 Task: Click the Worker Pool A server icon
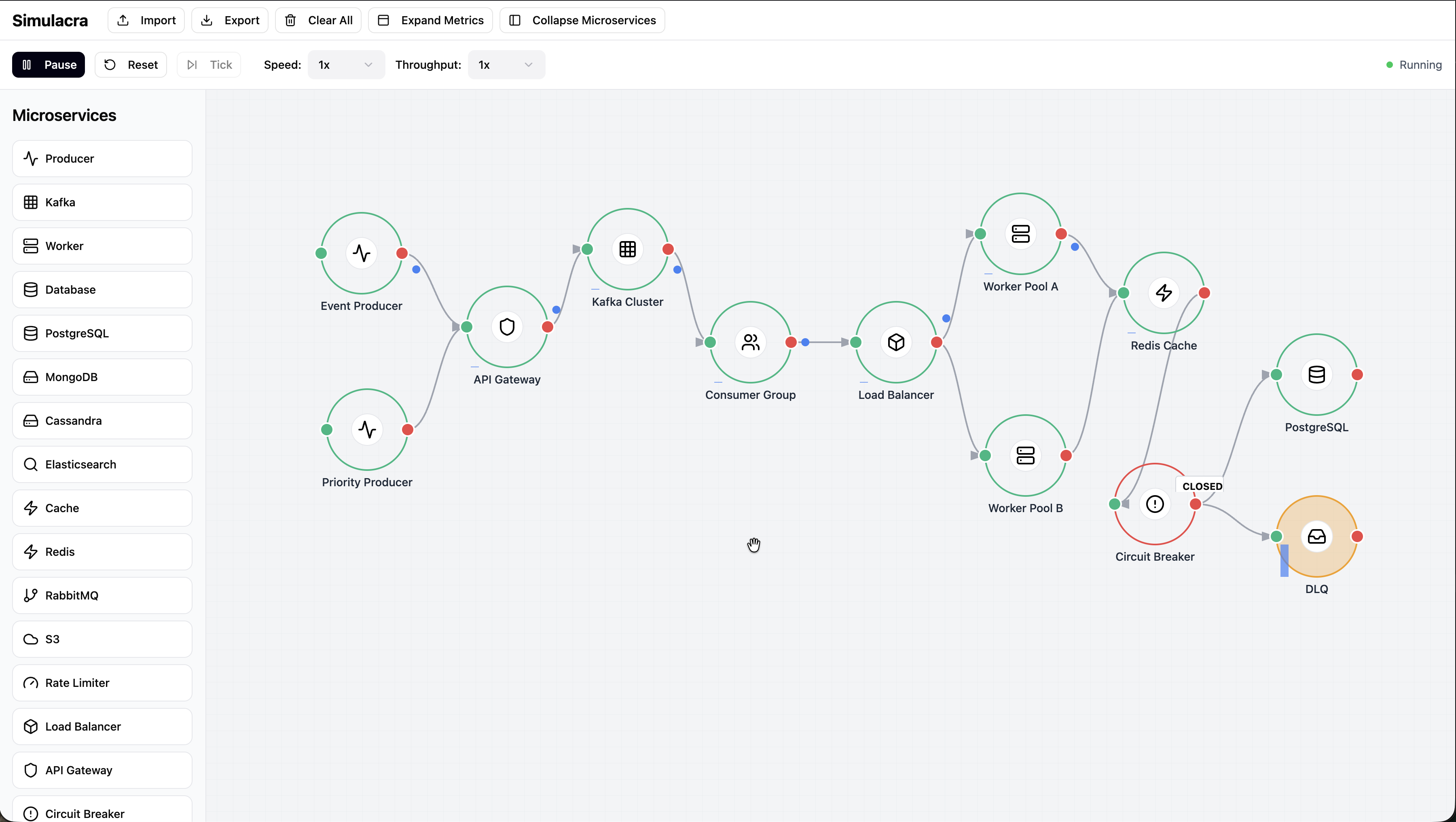click(x=1020, y=234)
